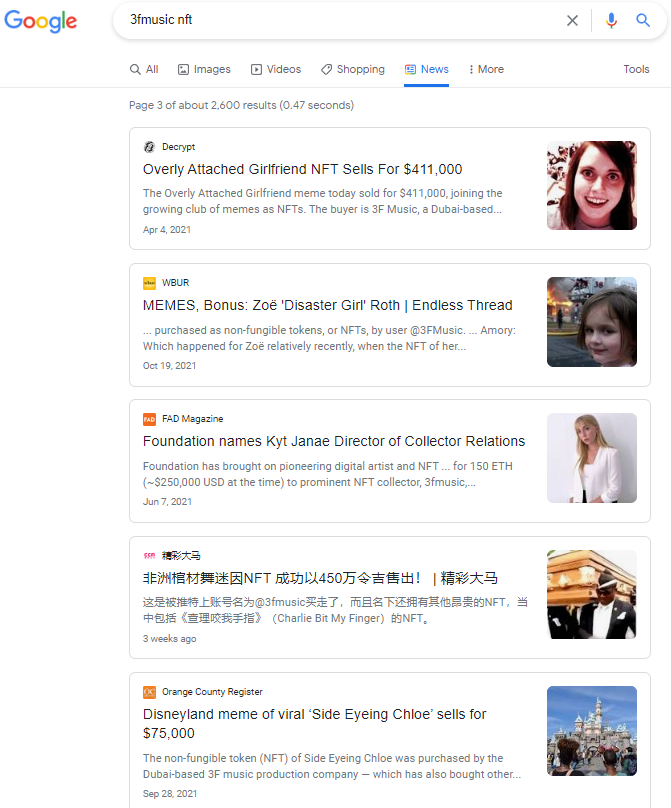Click the 精彩大马 source icon

[149, 556]
